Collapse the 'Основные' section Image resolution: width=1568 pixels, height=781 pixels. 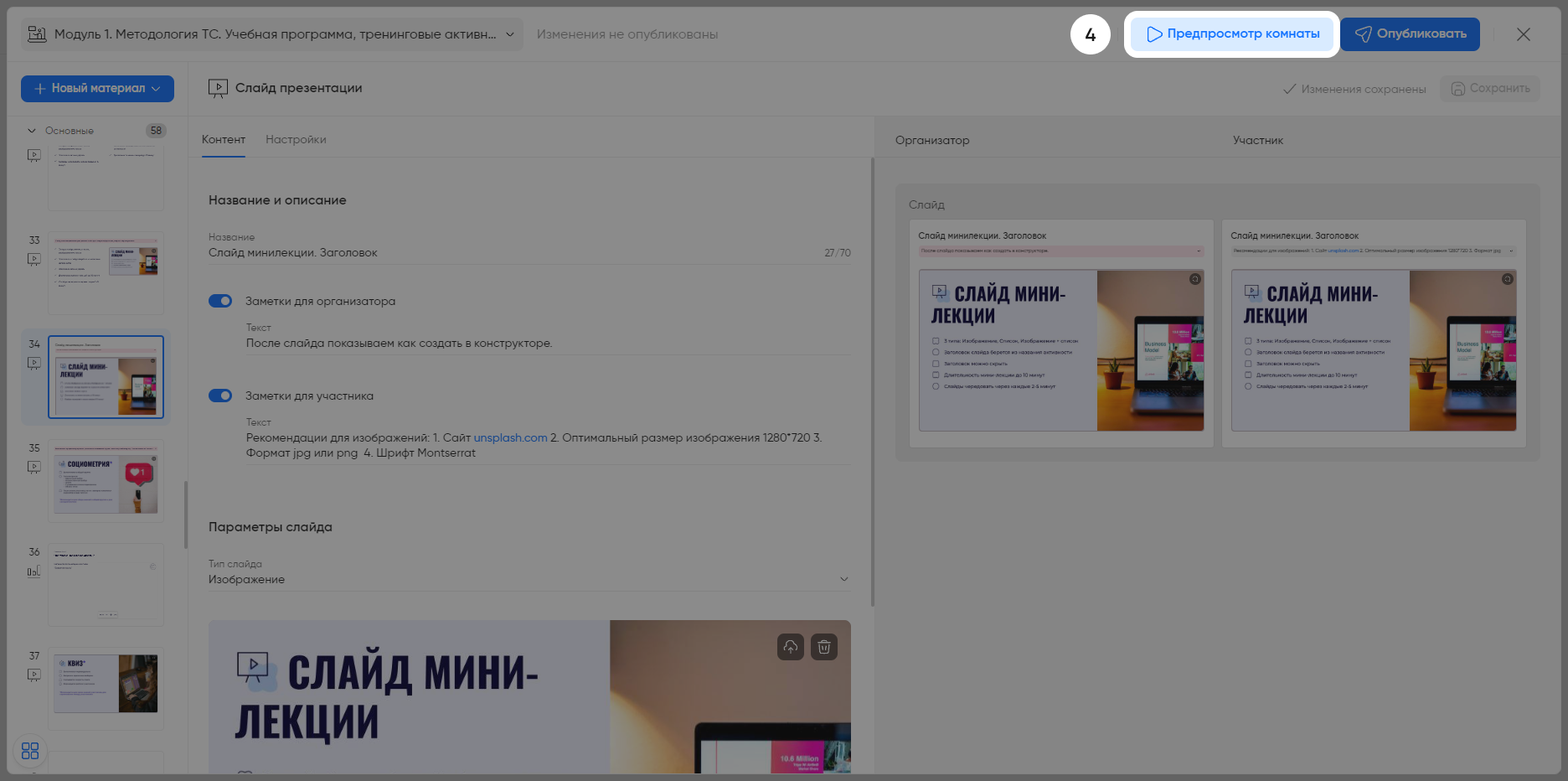tap(32, 131)
